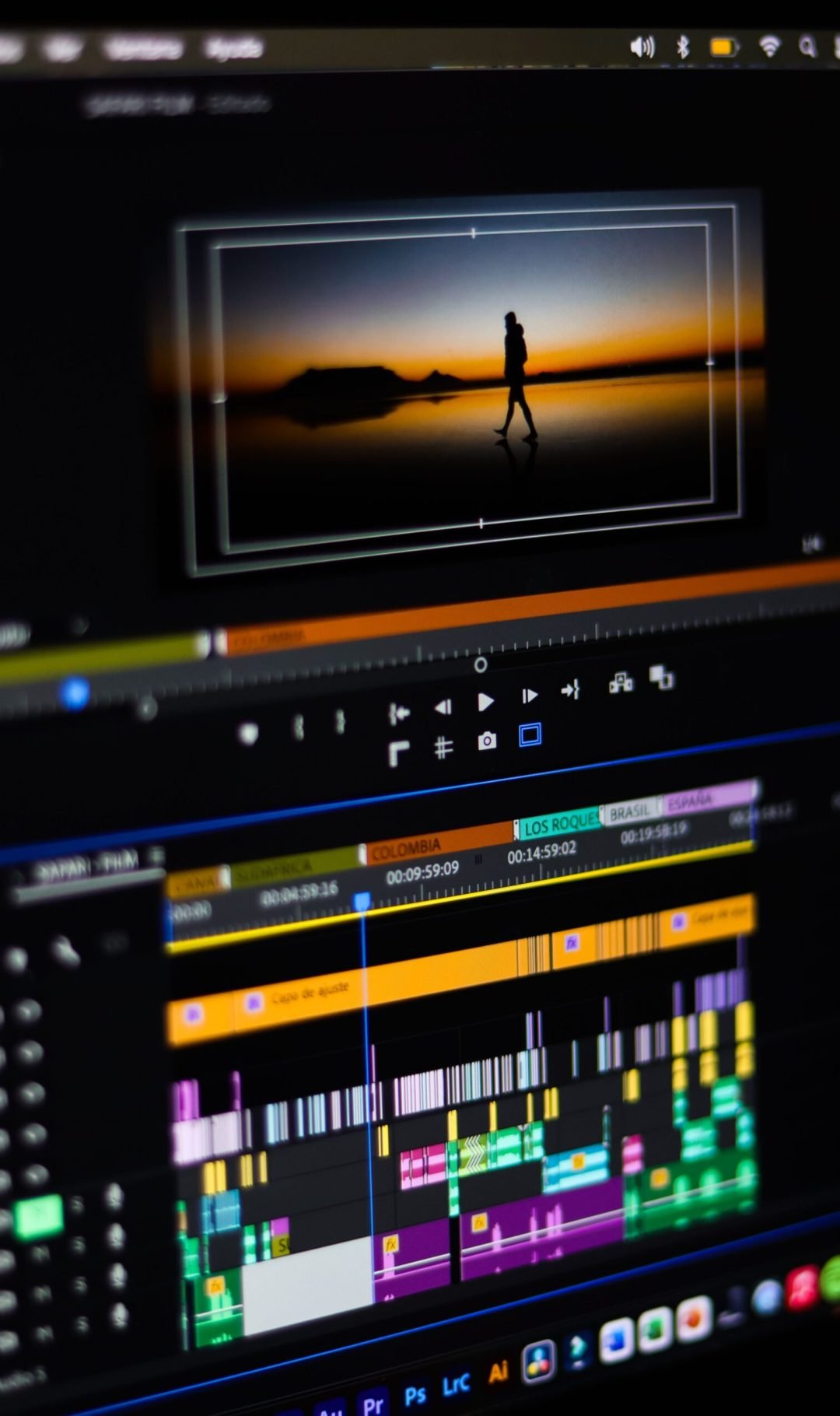Open Audition from the Dock
This screenshot has width=840, height=1416.
331,1410
